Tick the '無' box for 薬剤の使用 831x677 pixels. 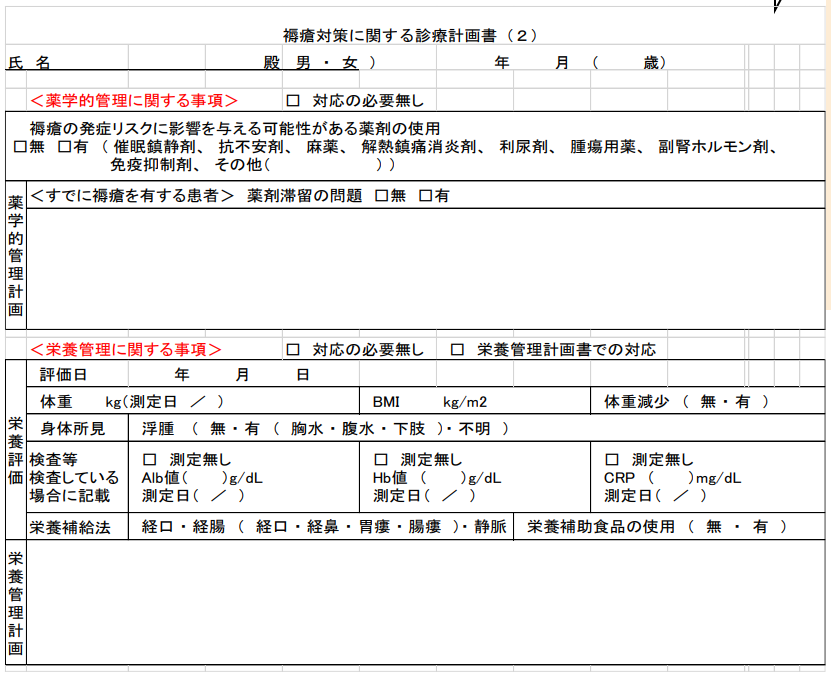20,147
